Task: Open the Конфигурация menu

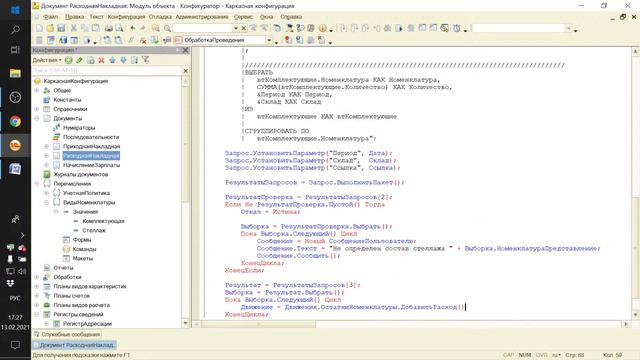Action: 126,17
